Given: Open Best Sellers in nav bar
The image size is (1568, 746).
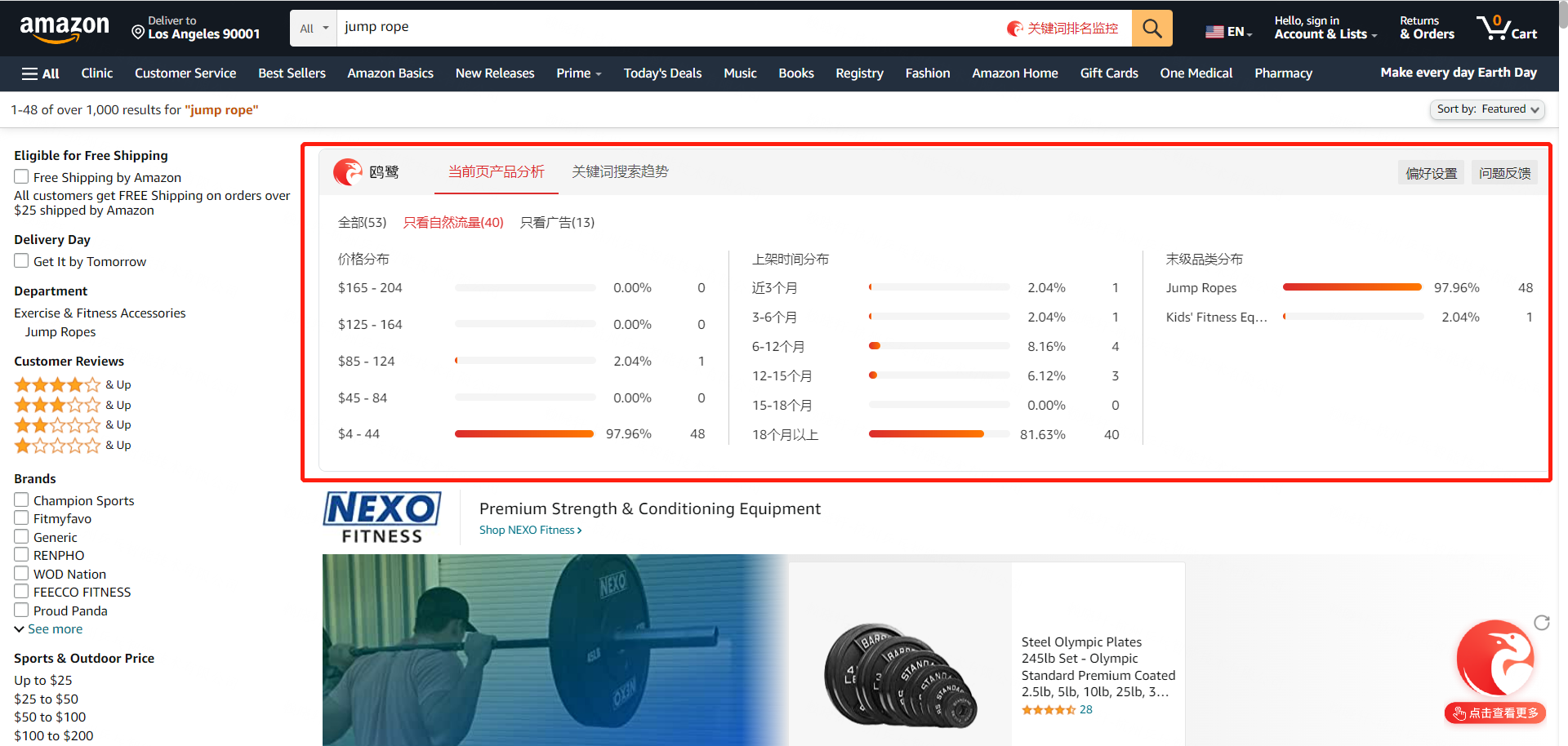Looking at the screenshot, I should 292,73.
